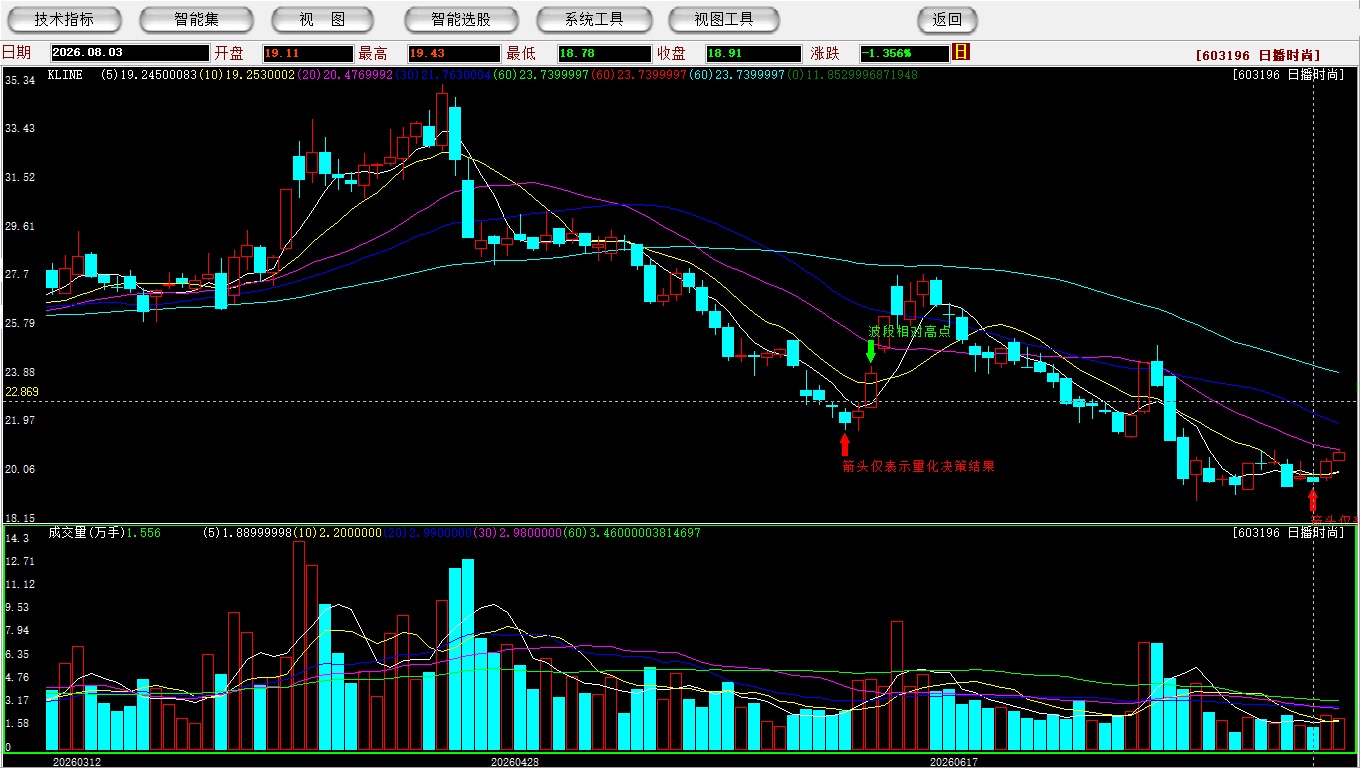Click the 日期 label

(x=17, y=53)
